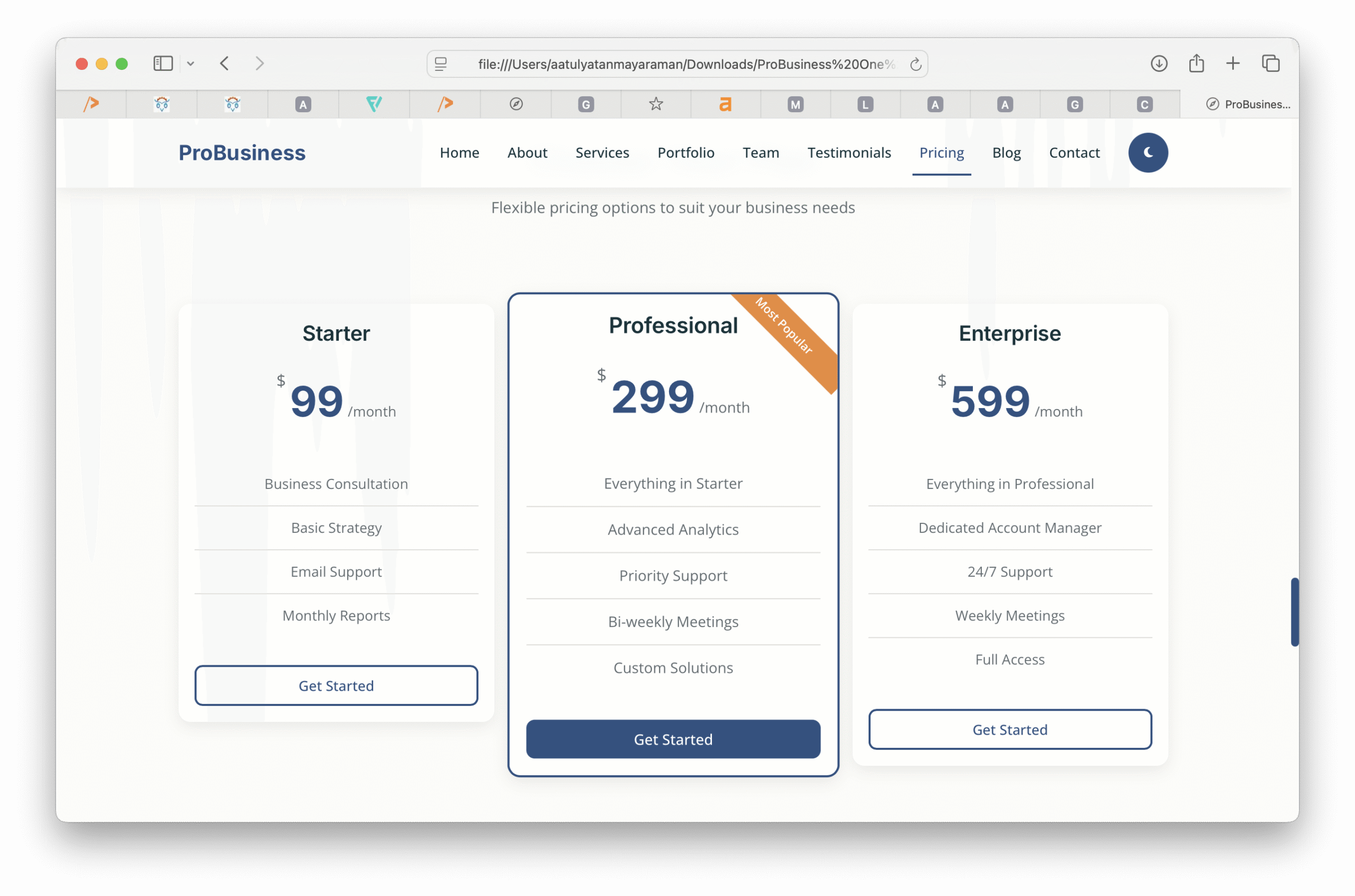This screenshot has height=896, width=1355.
Task: Open the Testimonials nav link
Action: [x=848, y=152]
